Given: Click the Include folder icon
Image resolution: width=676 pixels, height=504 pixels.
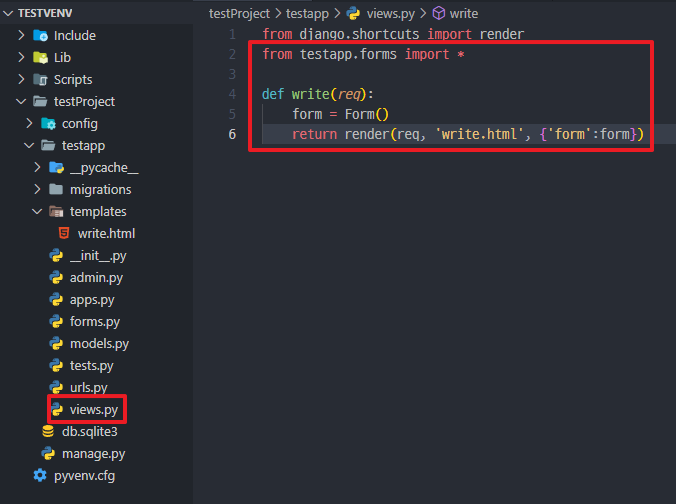Looking at the screenshot, I should pos(41,35).
